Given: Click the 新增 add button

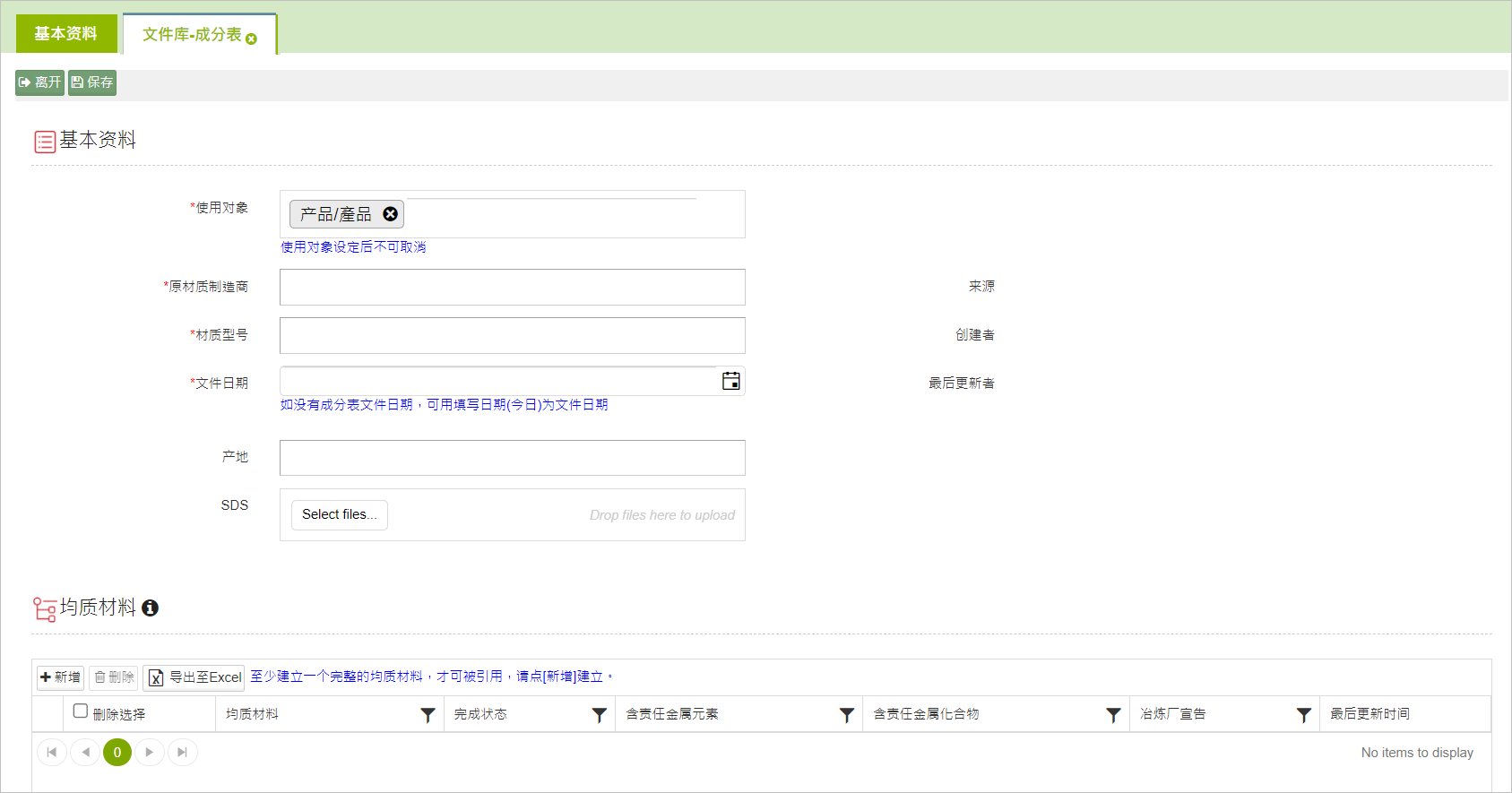Looking at the screenshot, I should click(61, 677).
